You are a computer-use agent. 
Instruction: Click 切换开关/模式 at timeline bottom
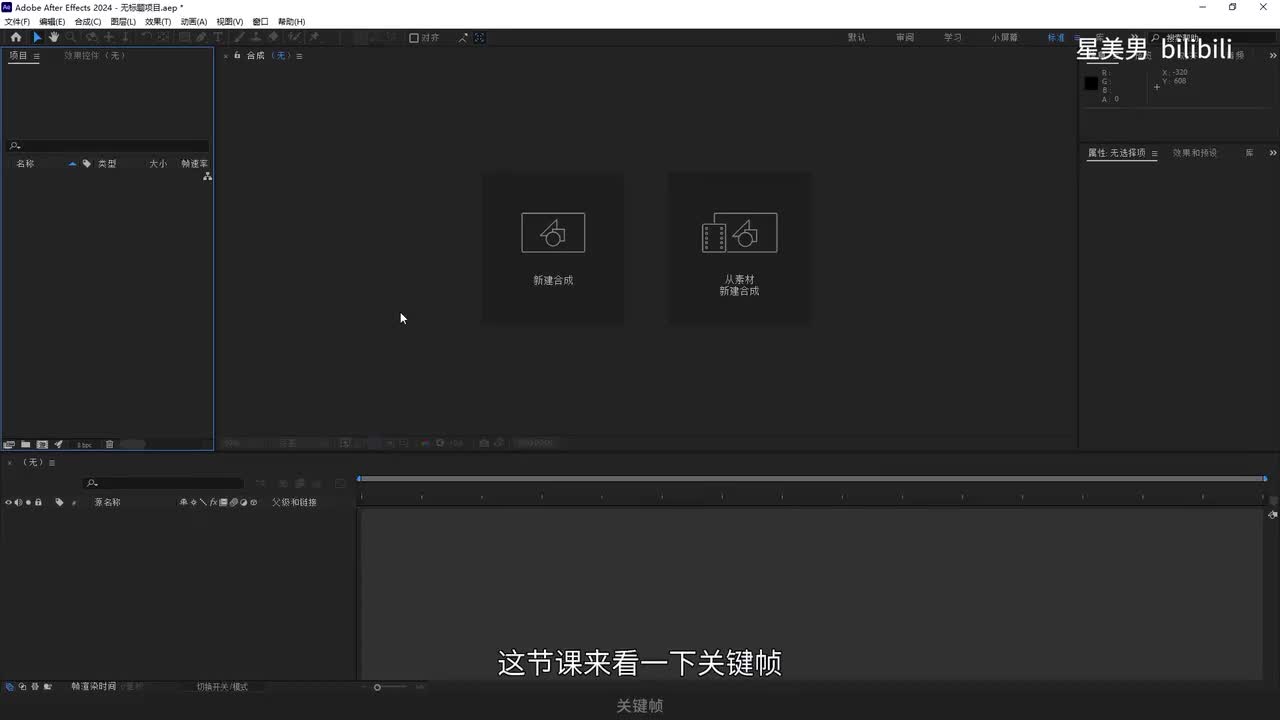[222, 687]
